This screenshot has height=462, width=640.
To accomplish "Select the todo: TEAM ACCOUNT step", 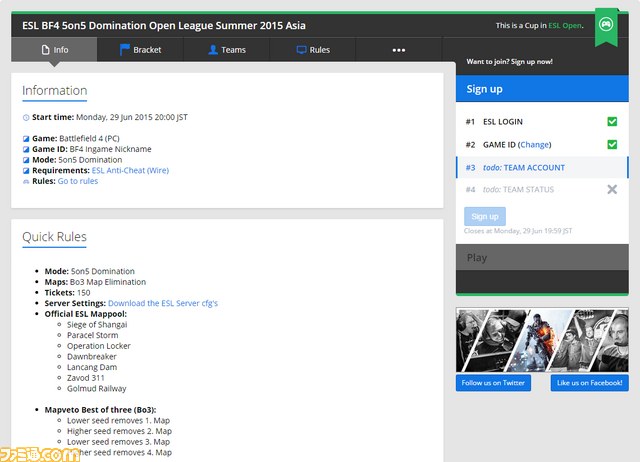I will 542,167.
